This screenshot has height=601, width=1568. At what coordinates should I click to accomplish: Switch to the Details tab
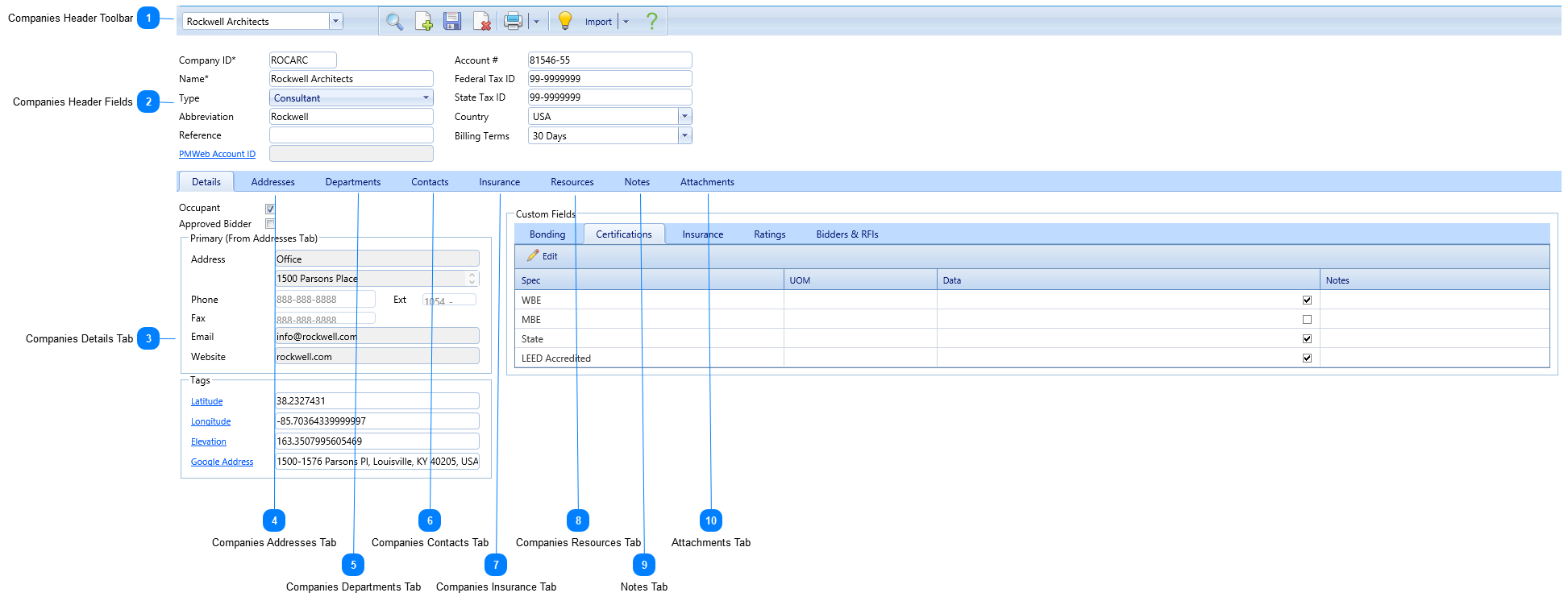pos(206,181)
